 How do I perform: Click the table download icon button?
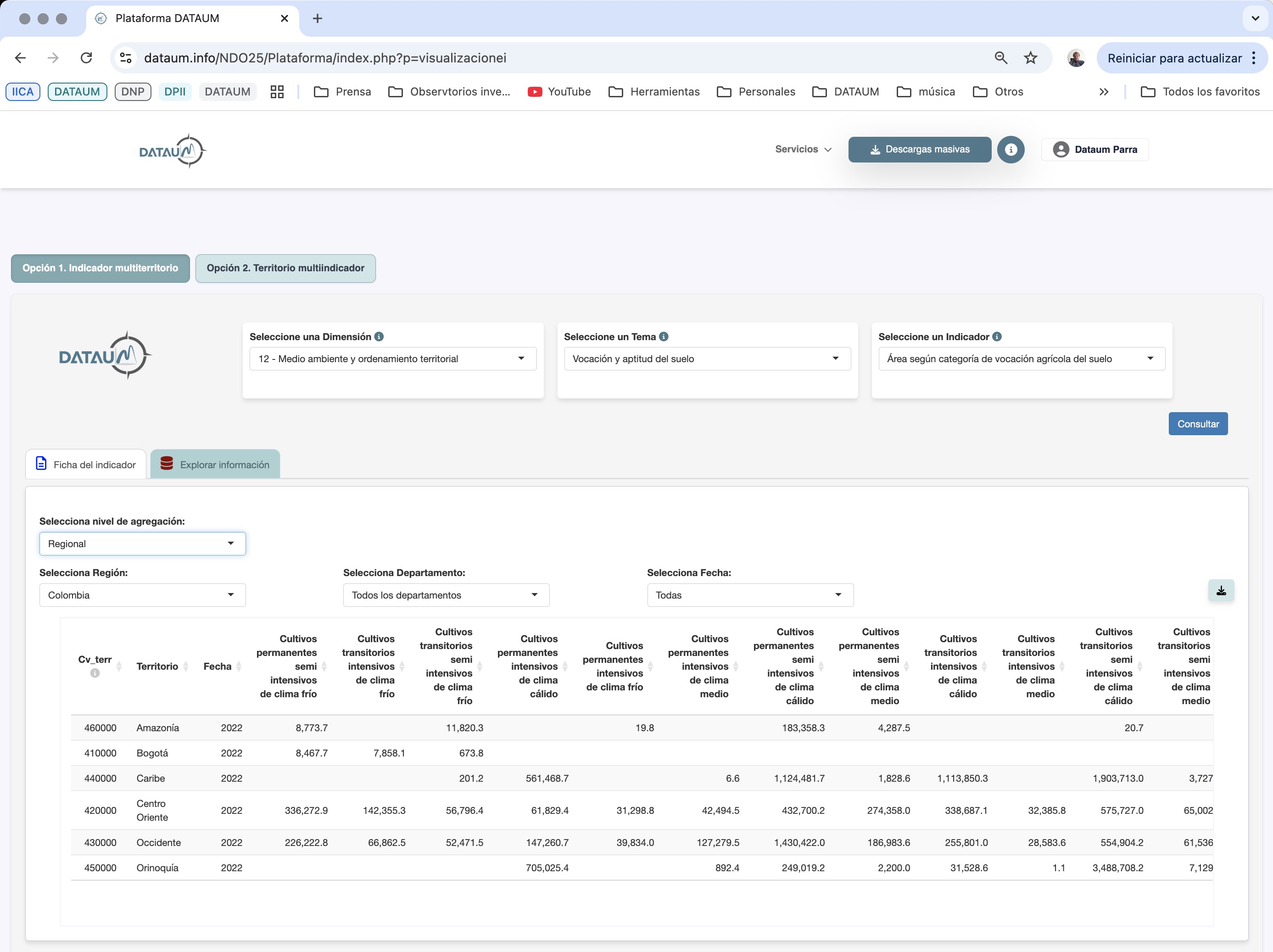pyautogui.click(x=1221, y=591)
